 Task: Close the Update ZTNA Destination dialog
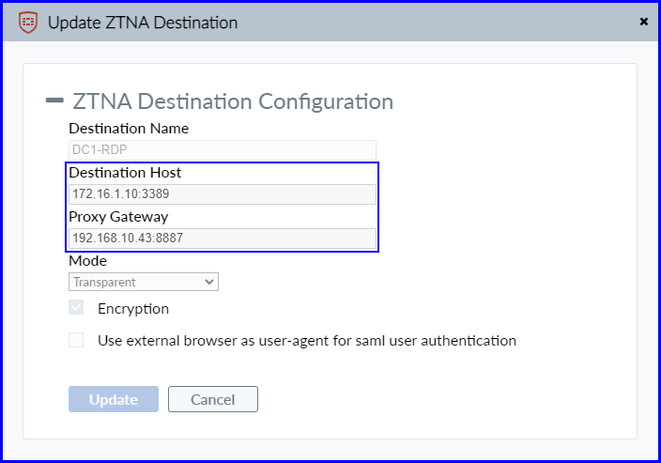tap(643, 20)
